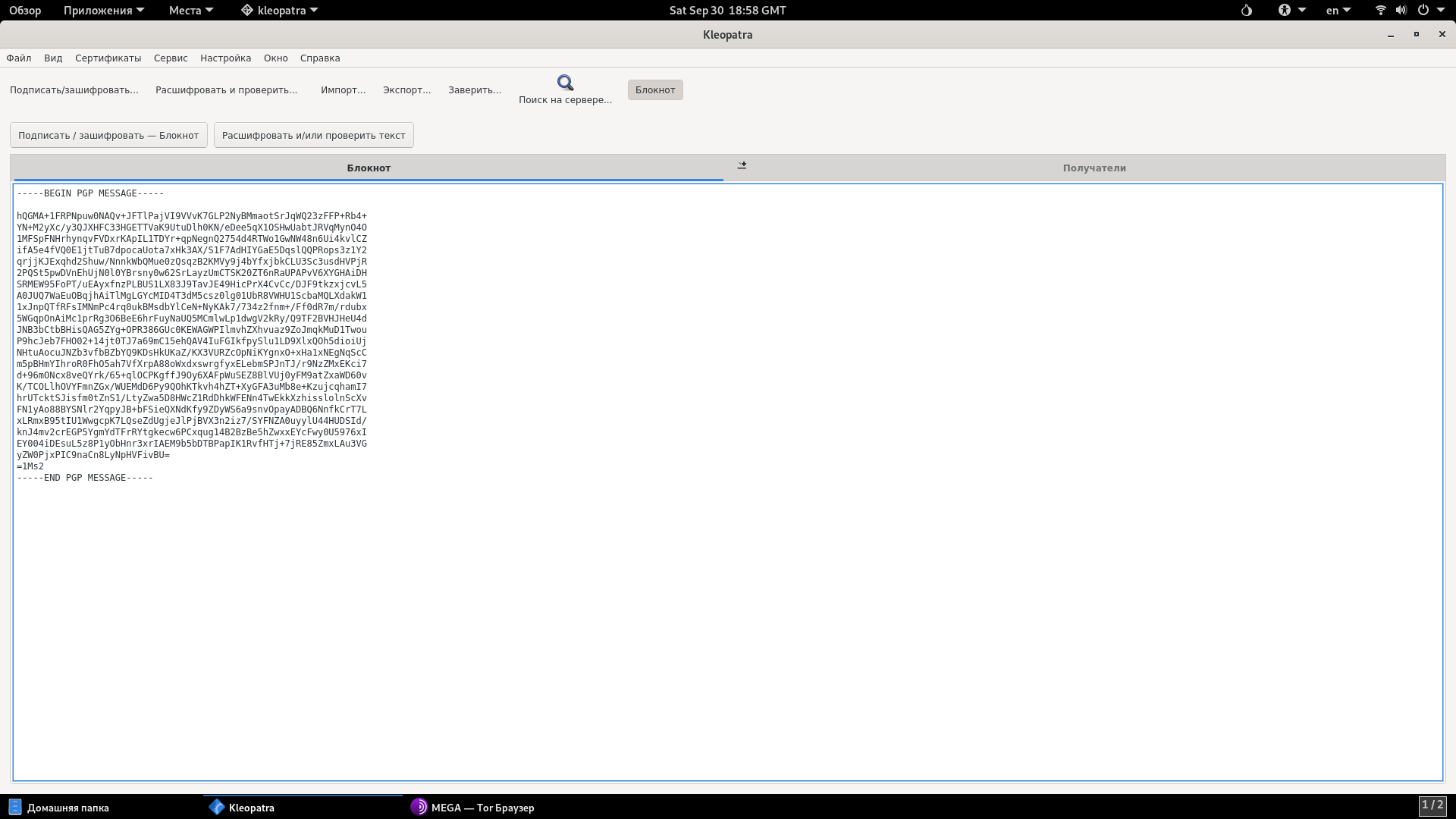The image size is (1456, 819).
Task: Open the accessibility menu icon
Action: coord(1284,11)
